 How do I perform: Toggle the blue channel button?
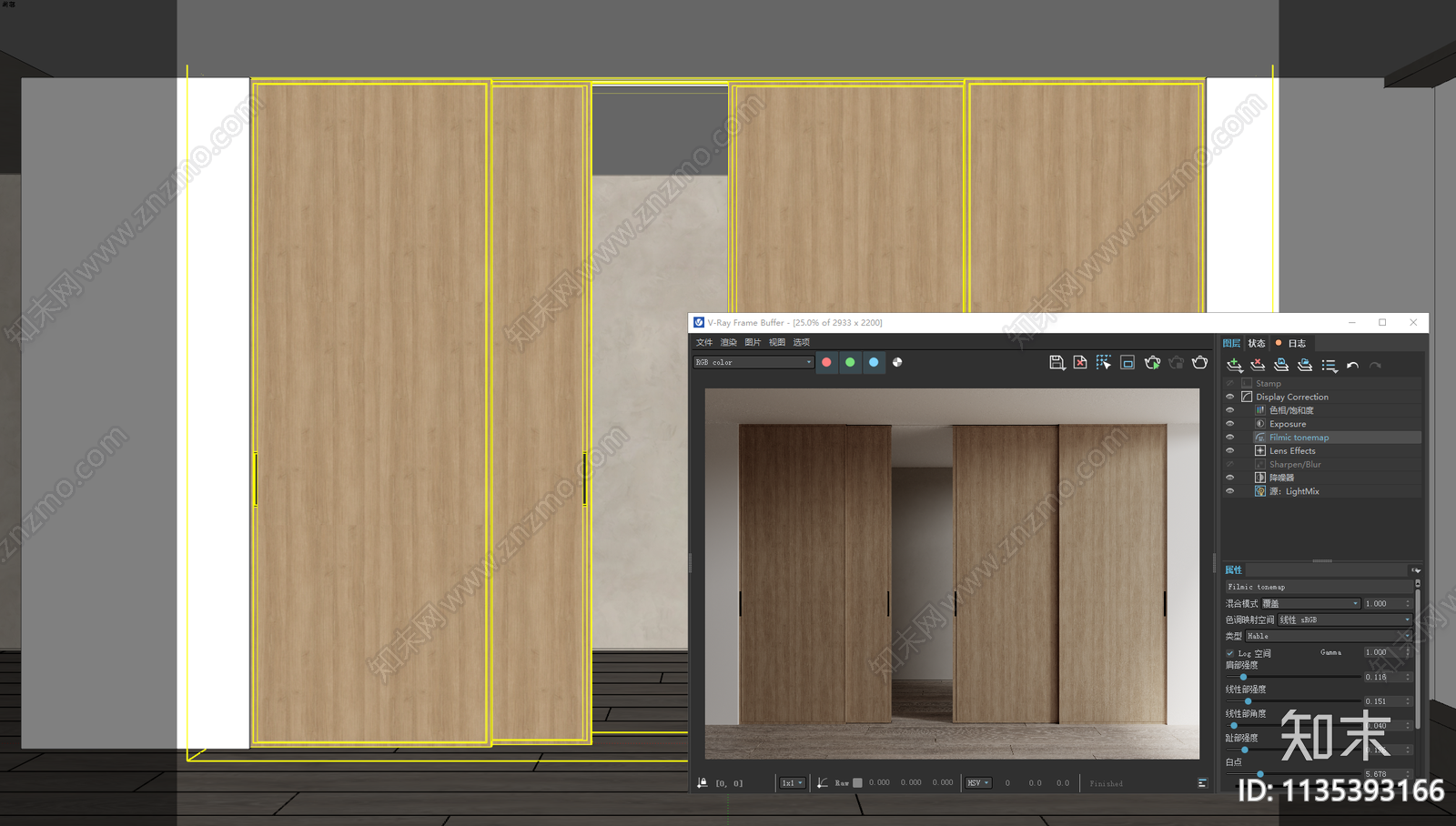874,362
